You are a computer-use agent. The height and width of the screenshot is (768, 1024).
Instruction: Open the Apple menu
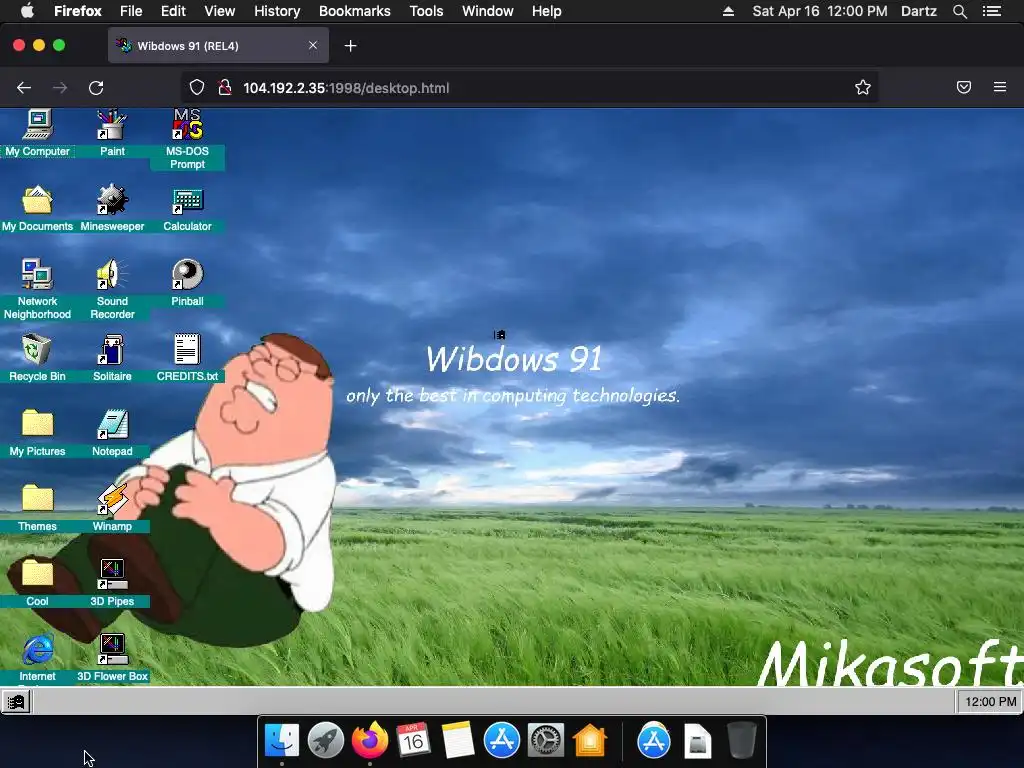[x=27, y=11]
